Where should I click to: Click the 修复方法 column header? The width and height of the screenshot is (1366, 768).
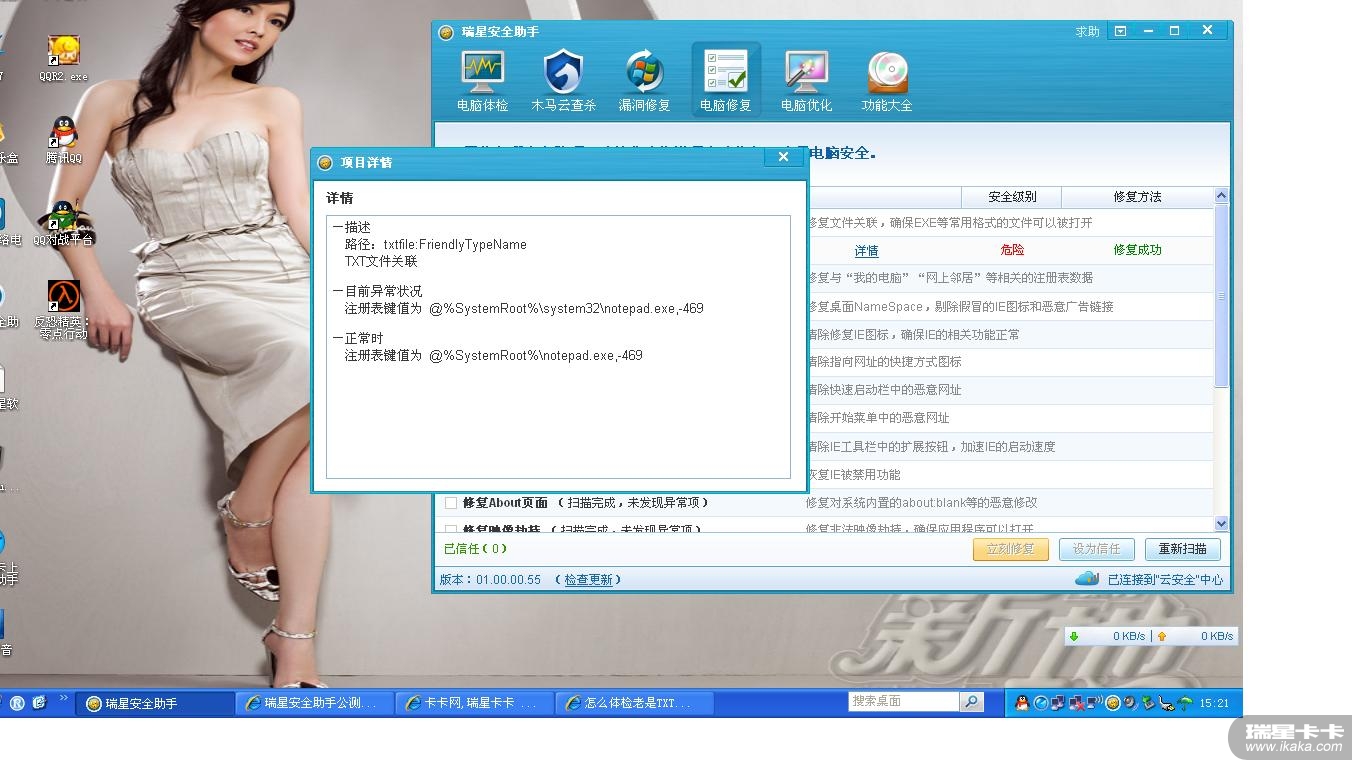coord(1138,197)
